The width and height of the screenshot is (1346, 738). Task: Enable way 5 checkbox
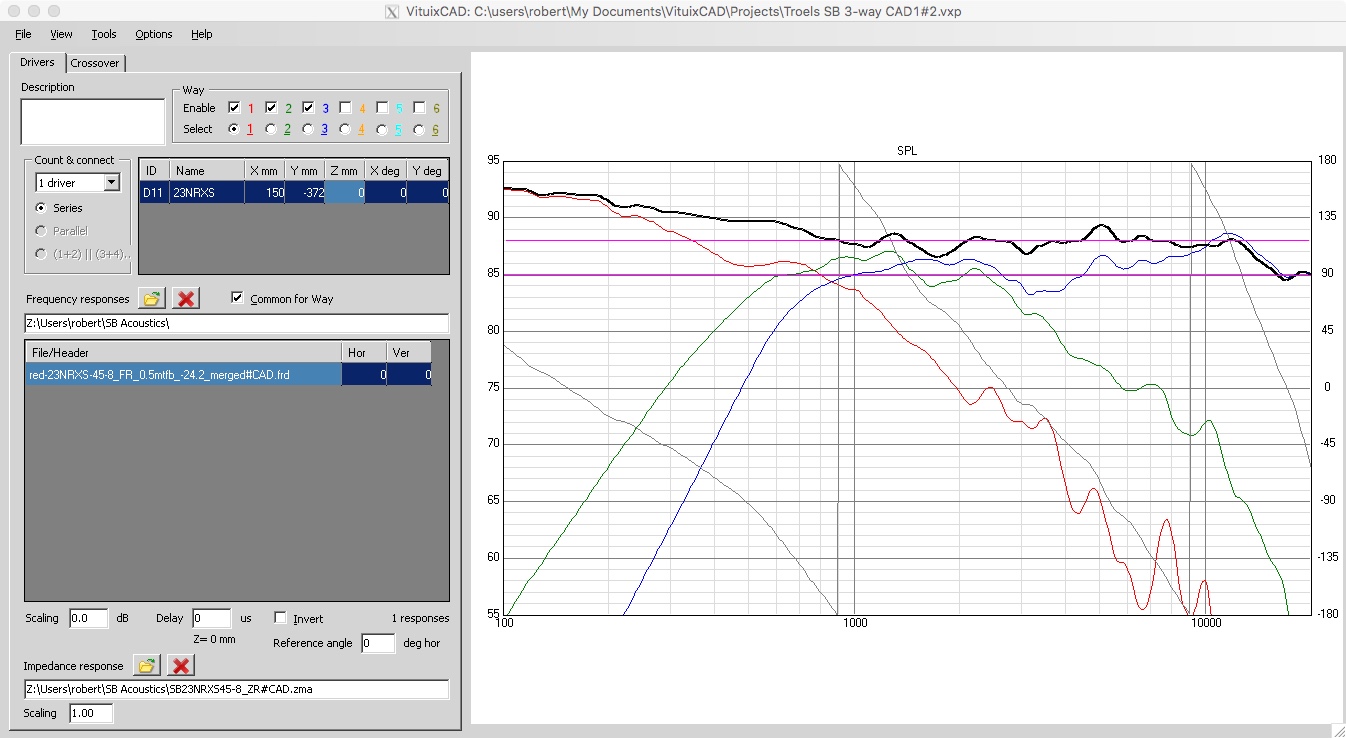click(x=382, y=107)
